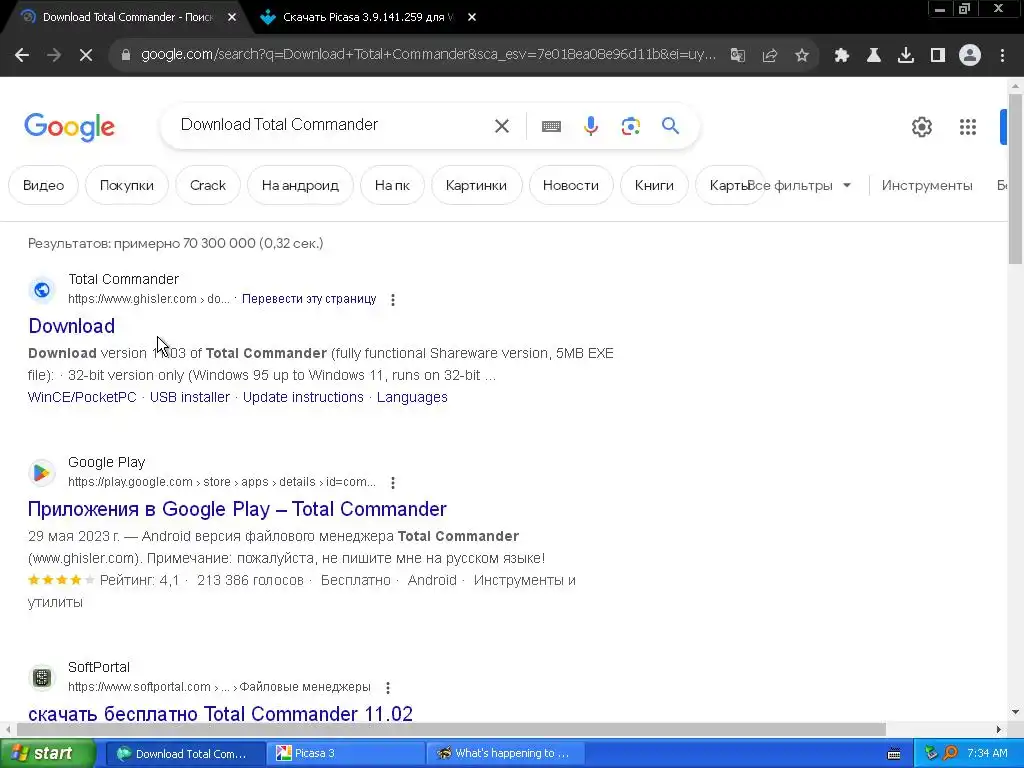Filter results by Книги
1024x768 pixels.
[654, 185]
